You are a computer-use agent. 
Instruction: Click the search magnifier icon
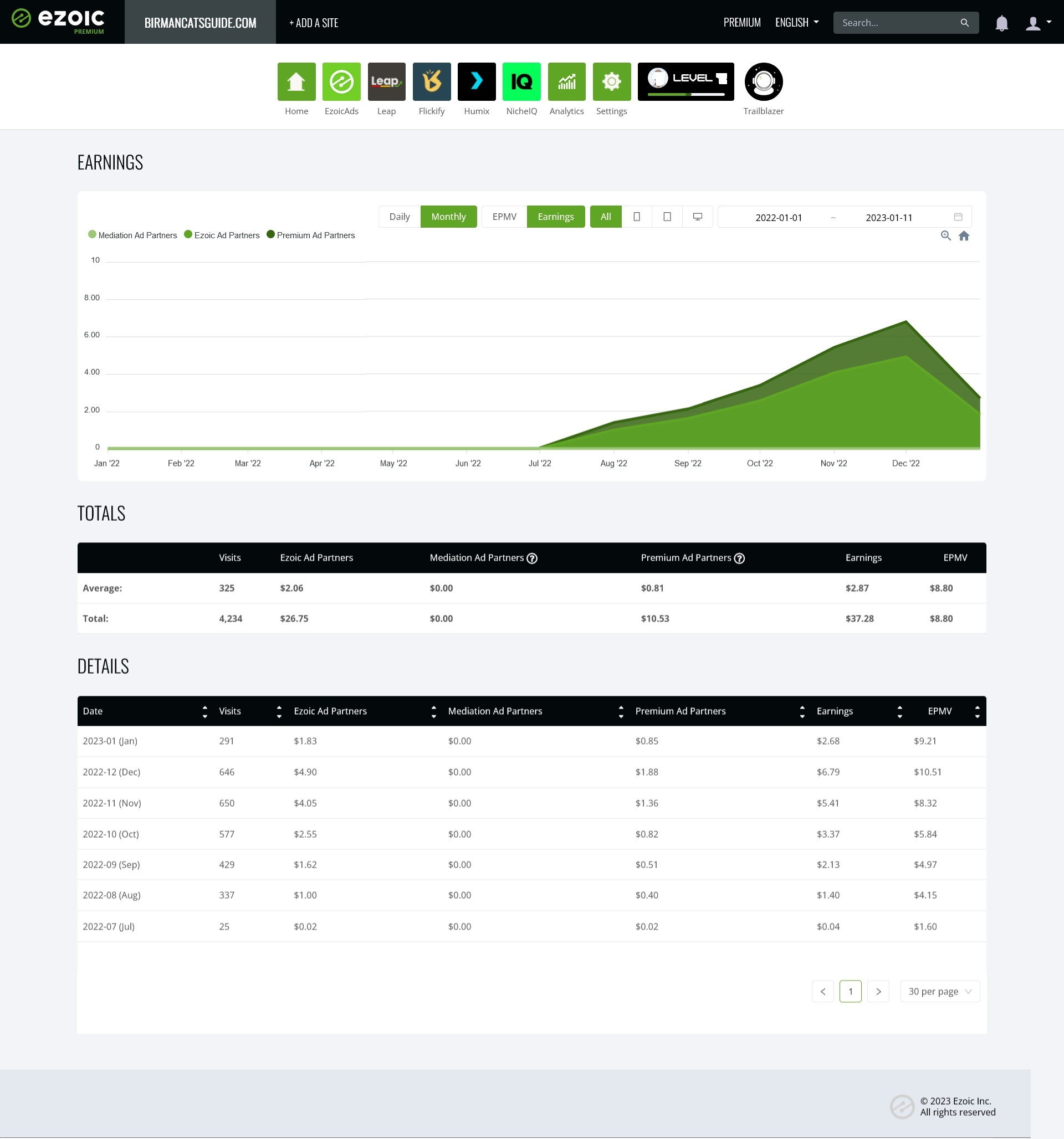tap(965, 23)
